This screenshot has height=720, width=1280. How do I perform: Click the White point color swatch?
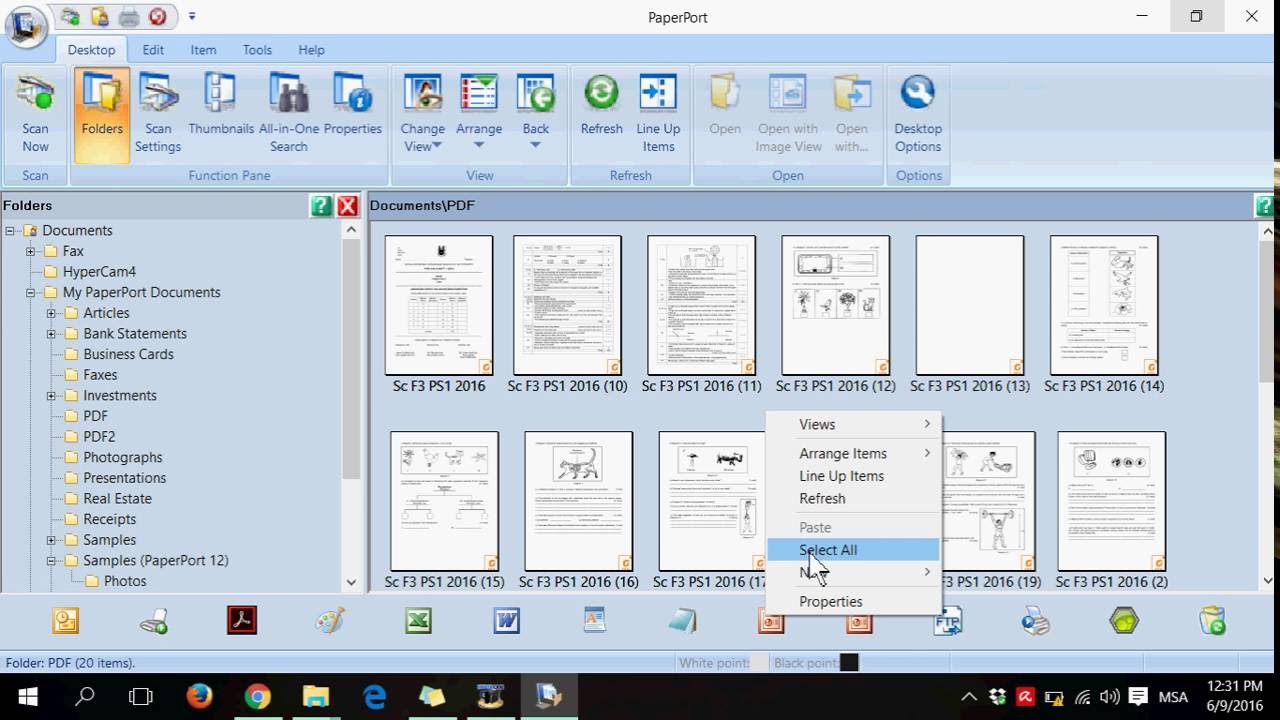(x=759, y=662)
